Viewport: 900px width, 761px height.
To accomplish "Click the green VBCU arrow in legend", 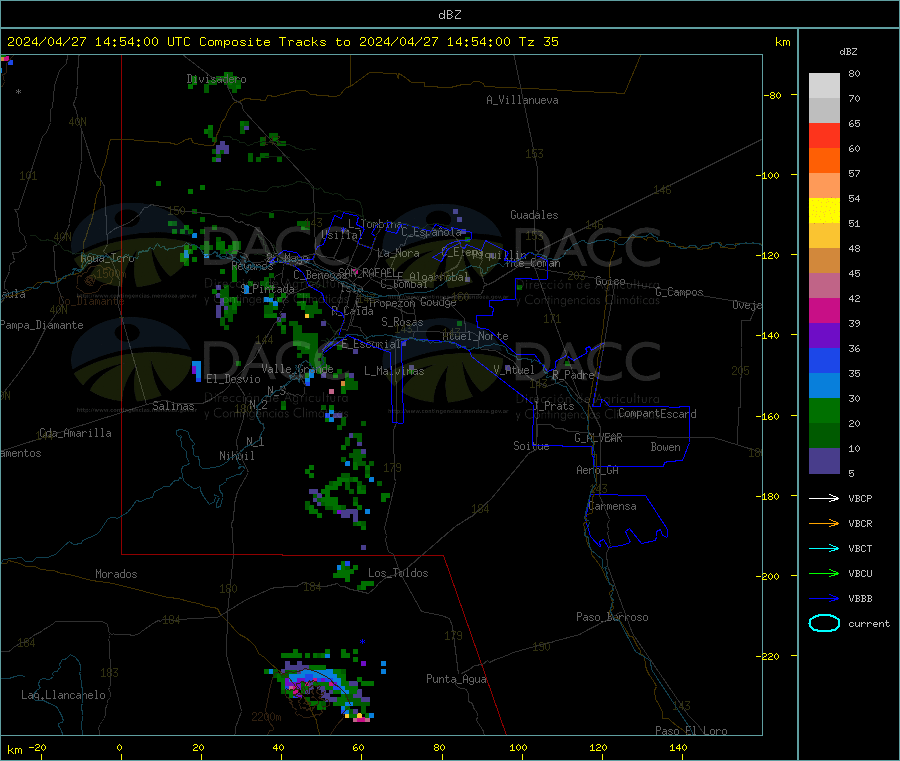I will (x=824, y=573).
